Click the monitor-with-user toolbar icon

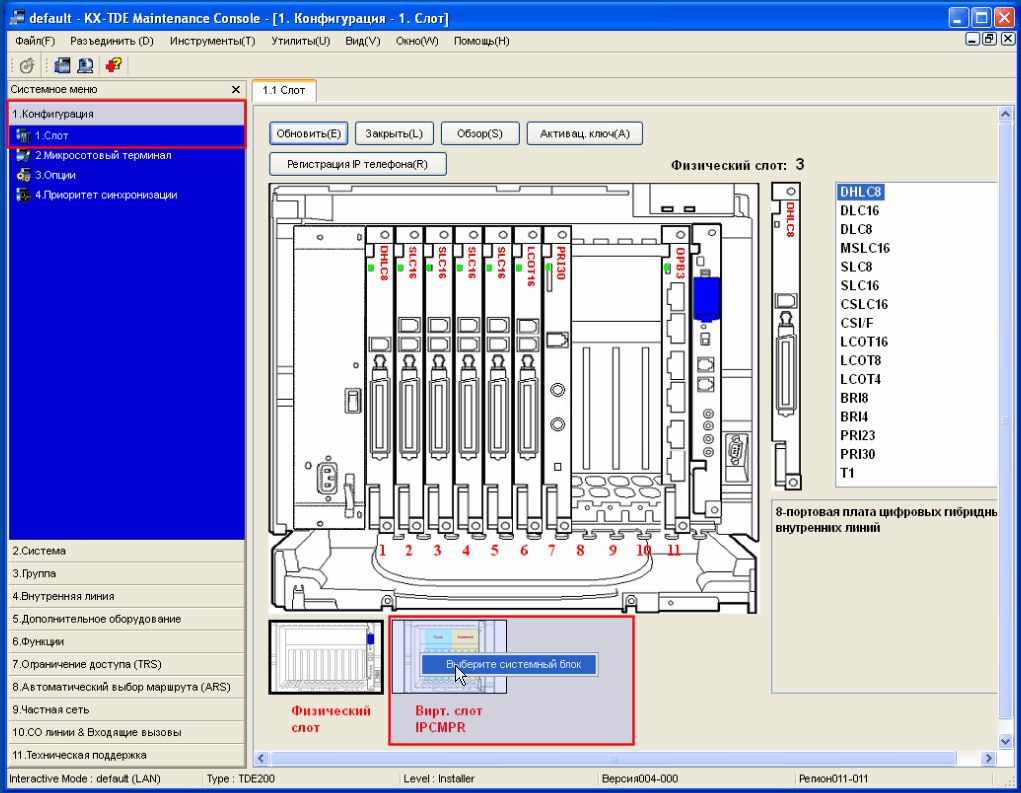coord(85,65)
